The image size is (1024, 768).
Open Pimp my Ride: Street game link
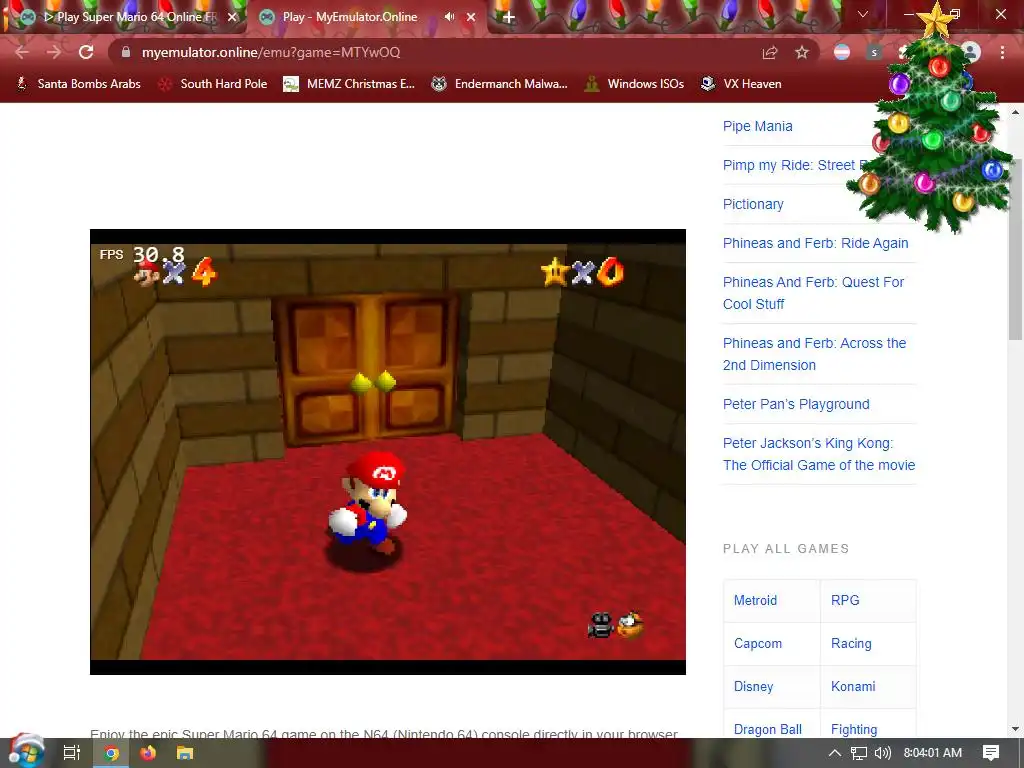pyautogui.click(x=795, y=165)
